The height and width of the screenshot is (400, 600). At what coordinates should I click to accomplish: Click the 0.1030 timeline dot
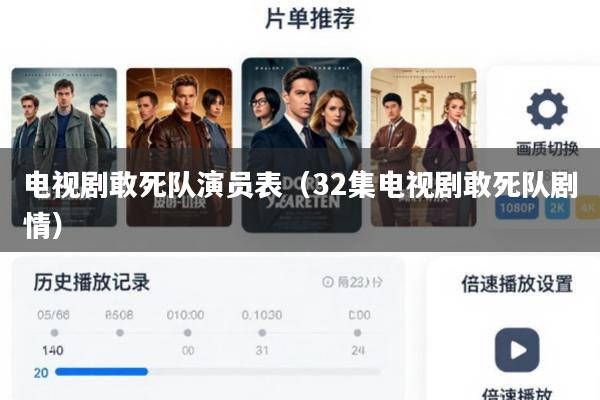(262, 333)
